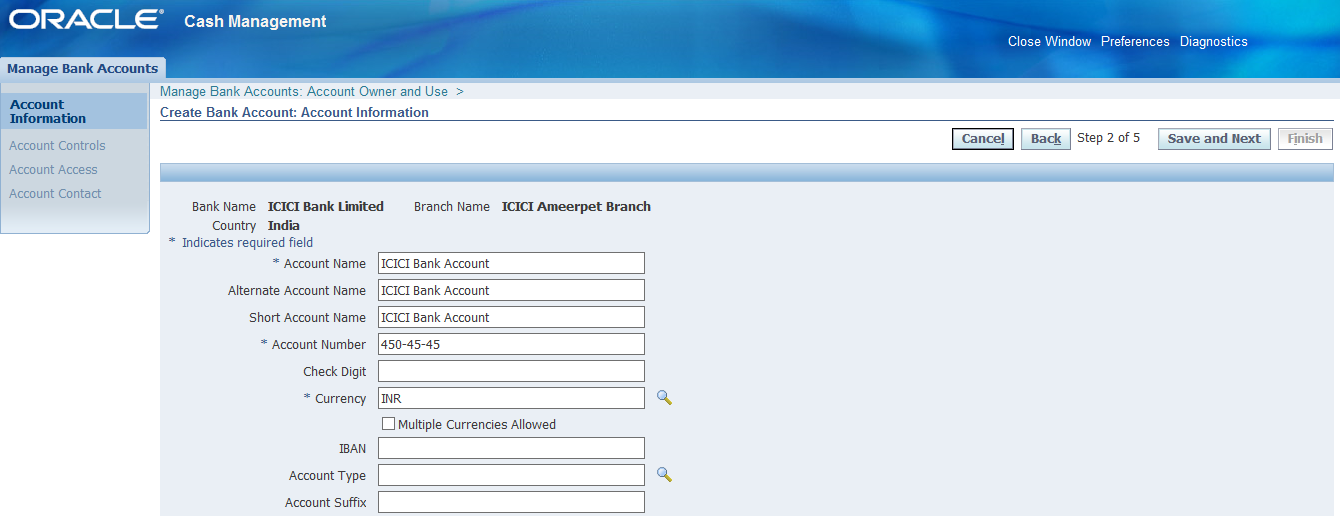Click into the Account Number field
Screen dimensions: 1340x516
(511, 344)
